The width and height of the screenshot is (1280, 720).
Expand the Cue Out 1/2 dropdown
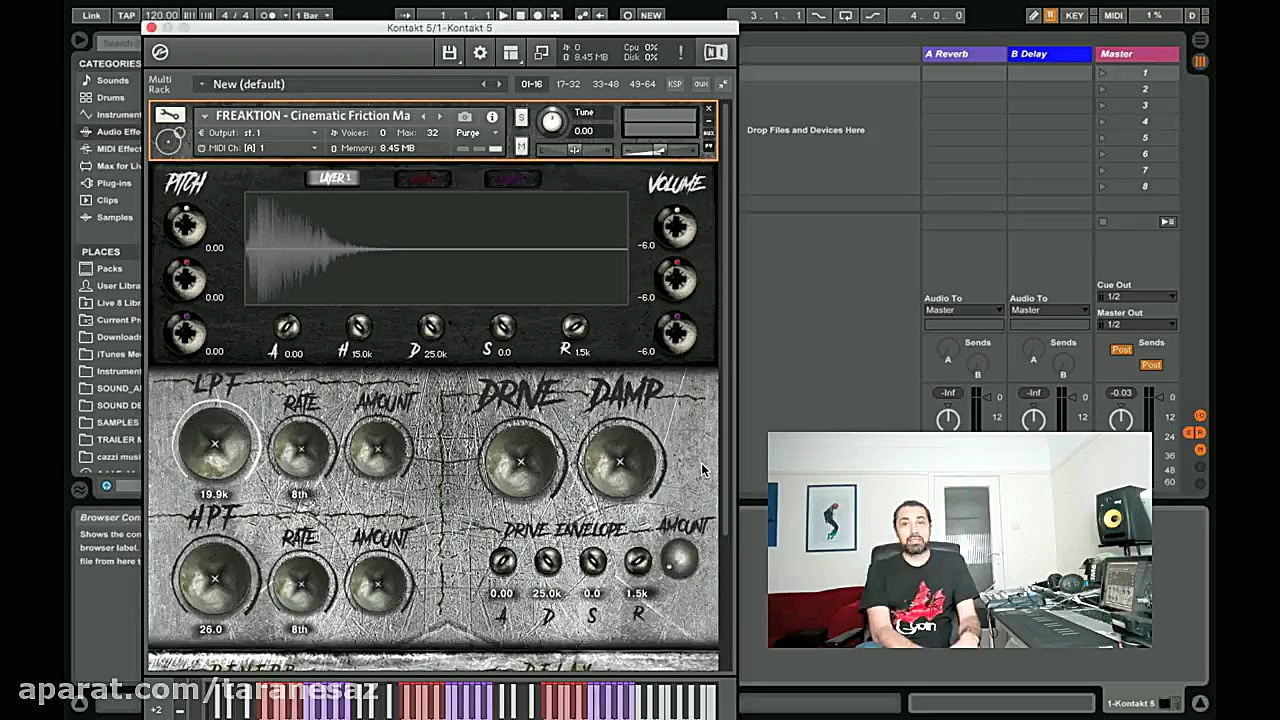1137,297
